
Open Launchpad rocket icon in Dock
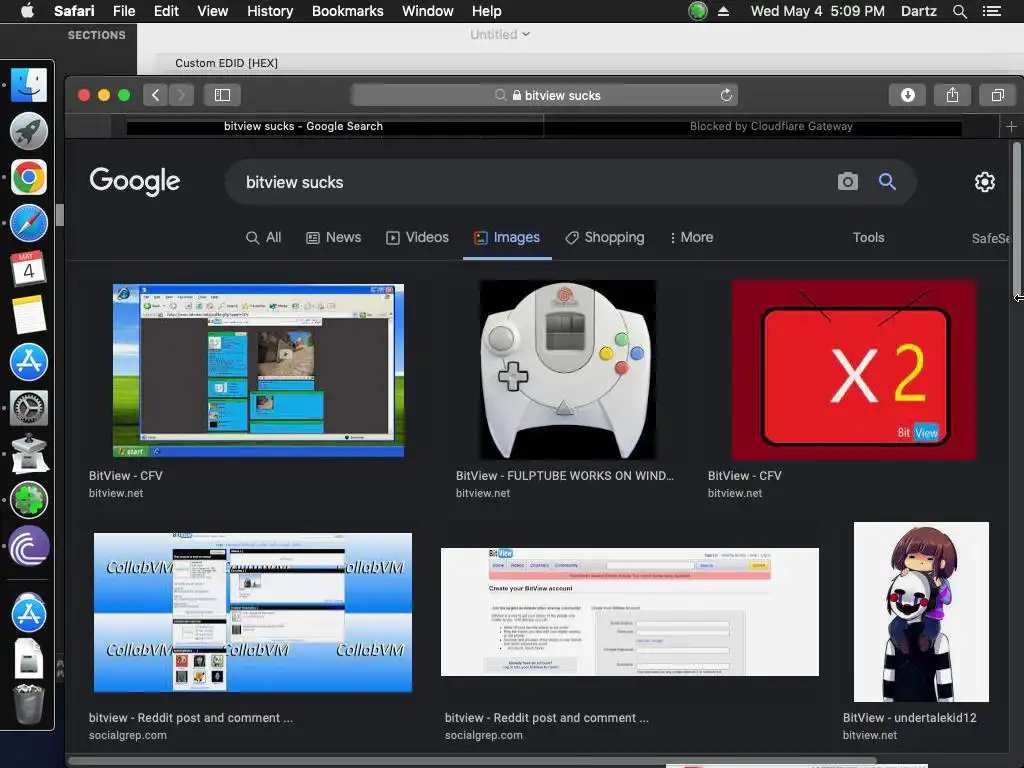29,131
